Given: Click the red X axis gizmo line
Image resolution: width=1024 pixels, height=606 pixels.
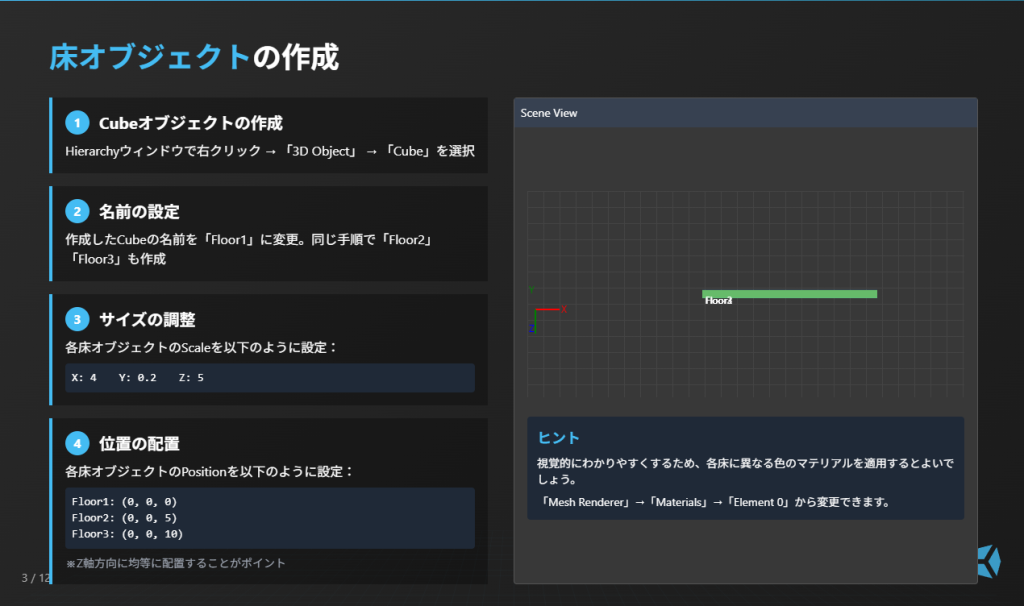Looking at the screenshot, I should click(x=549, y=309).
